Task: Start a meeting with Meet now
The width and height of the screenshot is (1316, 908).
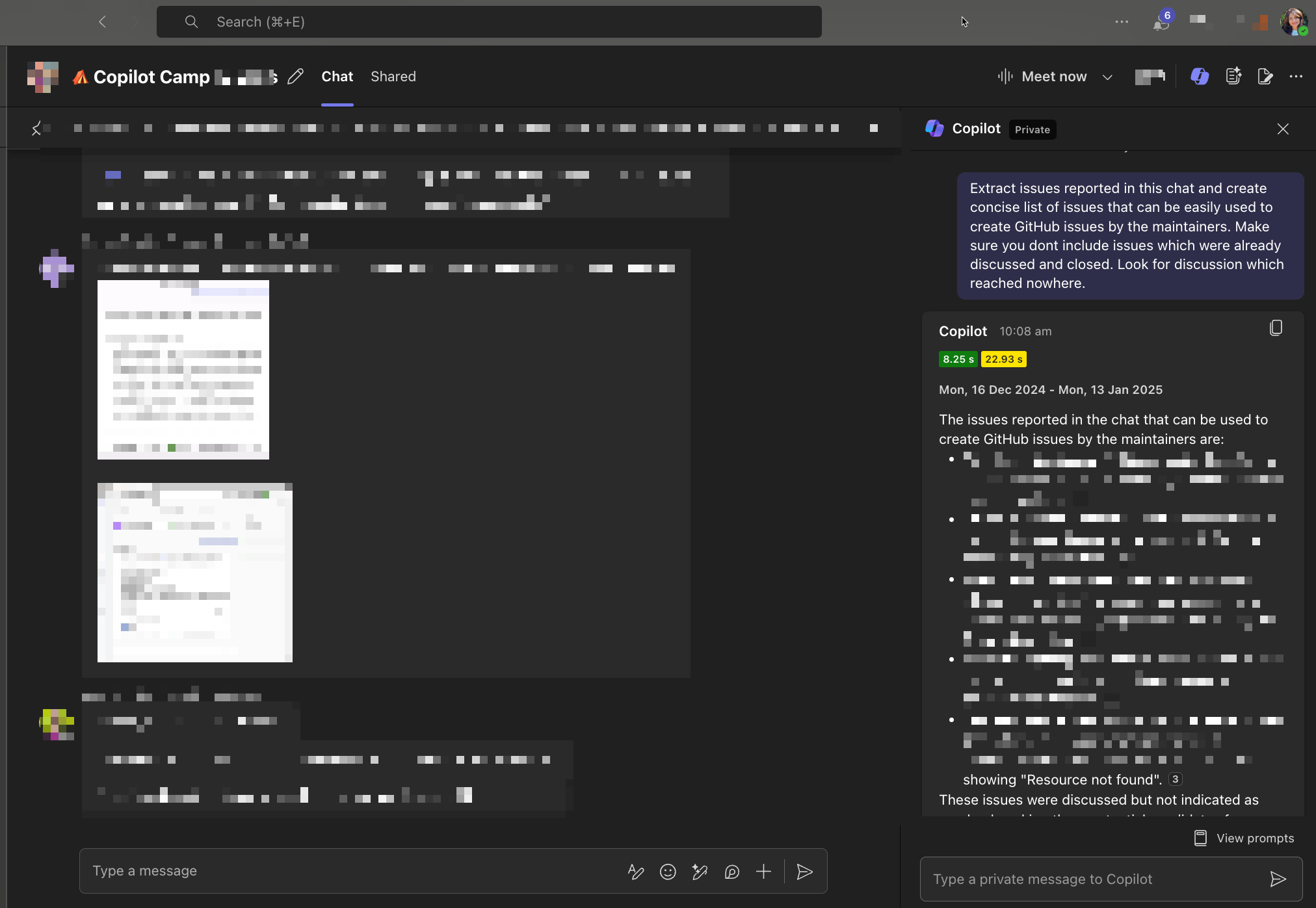Action: pos(1042,77)
